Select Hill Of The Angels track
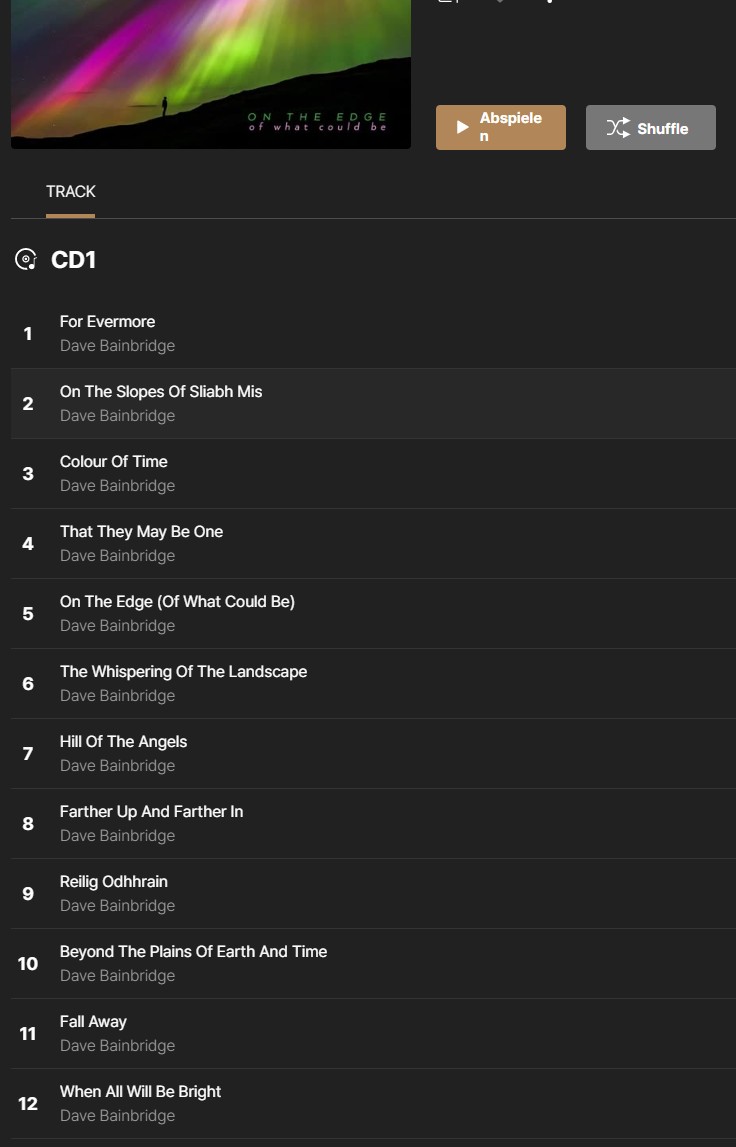The height and width of the screenshot is (1147, 736). tap(373, 753)
